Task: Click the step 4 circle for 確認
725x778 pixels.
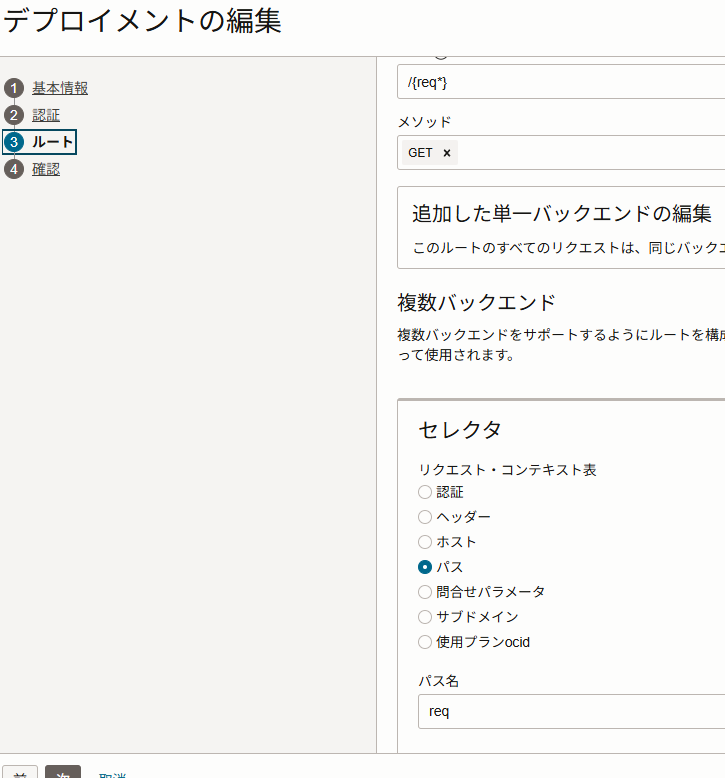Action: (x=14, y=169)
